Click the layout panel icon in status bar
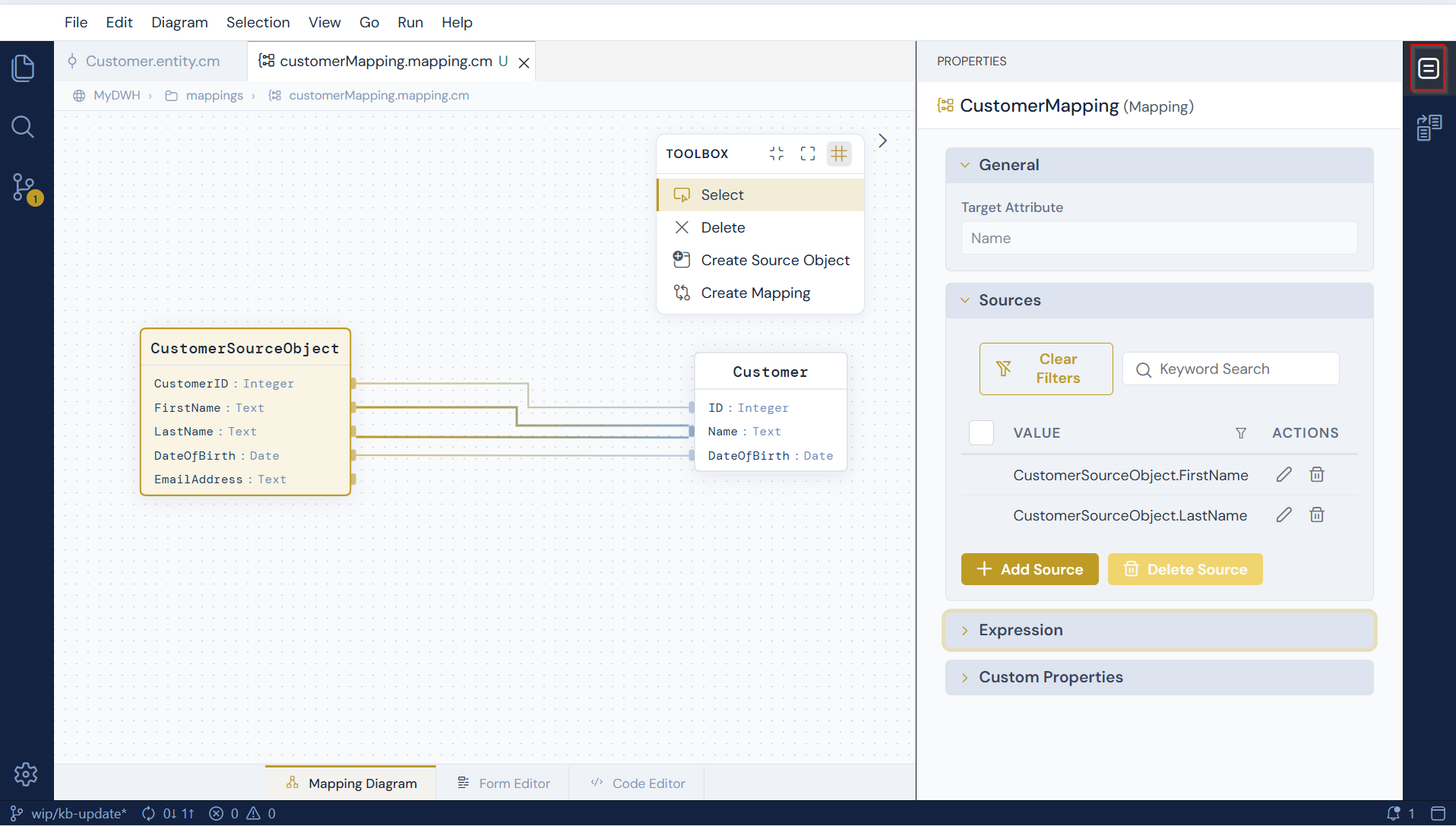 coord(1438,813)
